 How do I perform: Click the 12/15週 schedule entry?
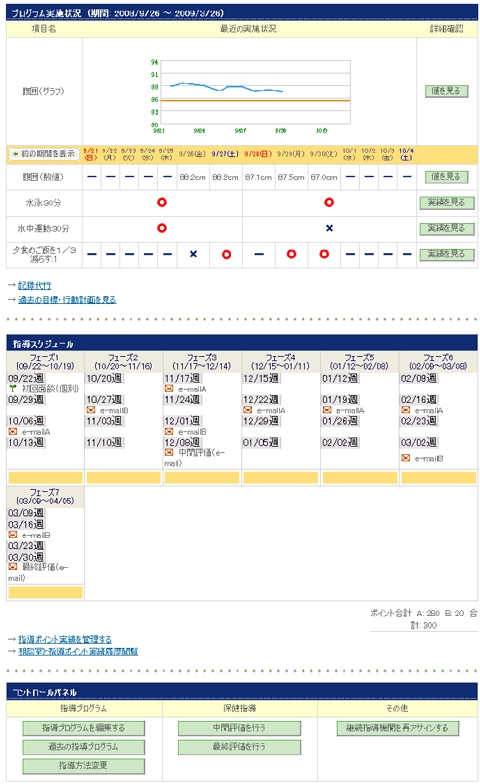pyautogui.click(x=262, y=378)
